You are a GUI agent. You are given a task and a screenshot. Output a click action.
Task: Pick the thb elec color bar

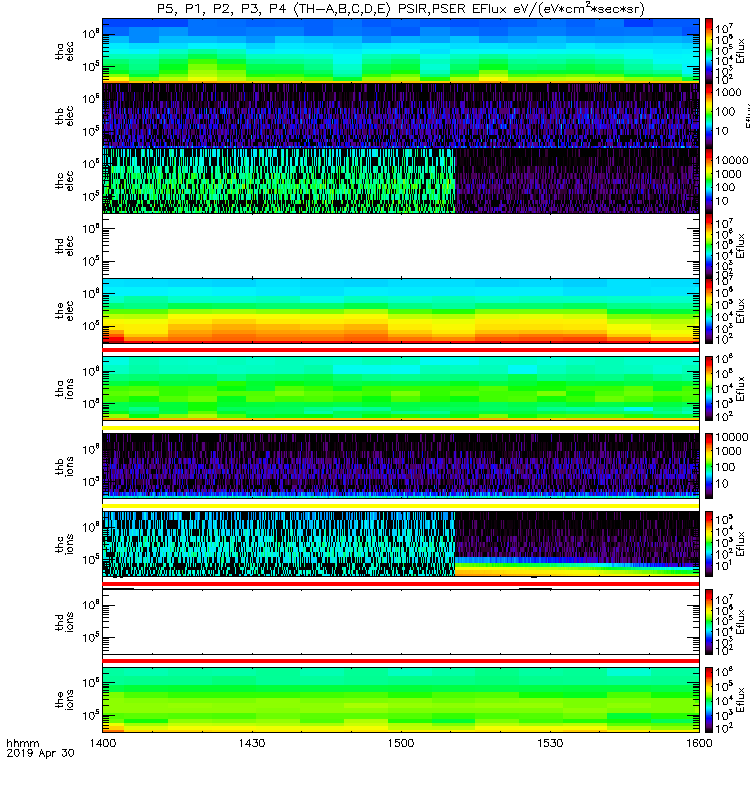tap(709, 116)
